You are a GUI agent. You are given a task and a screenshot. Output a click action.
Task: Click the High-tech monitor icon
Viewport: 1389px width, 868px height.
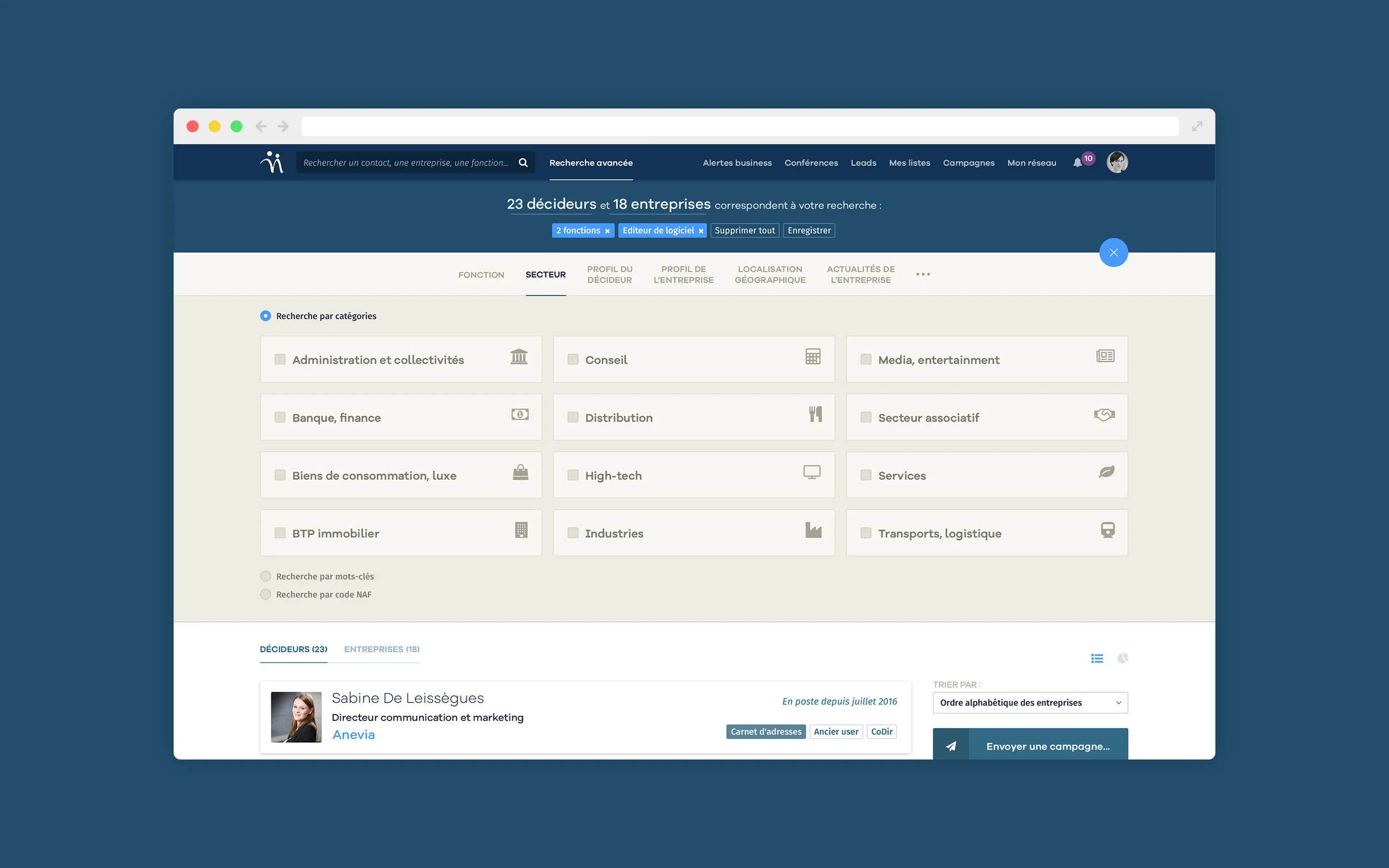pos(812,473)
